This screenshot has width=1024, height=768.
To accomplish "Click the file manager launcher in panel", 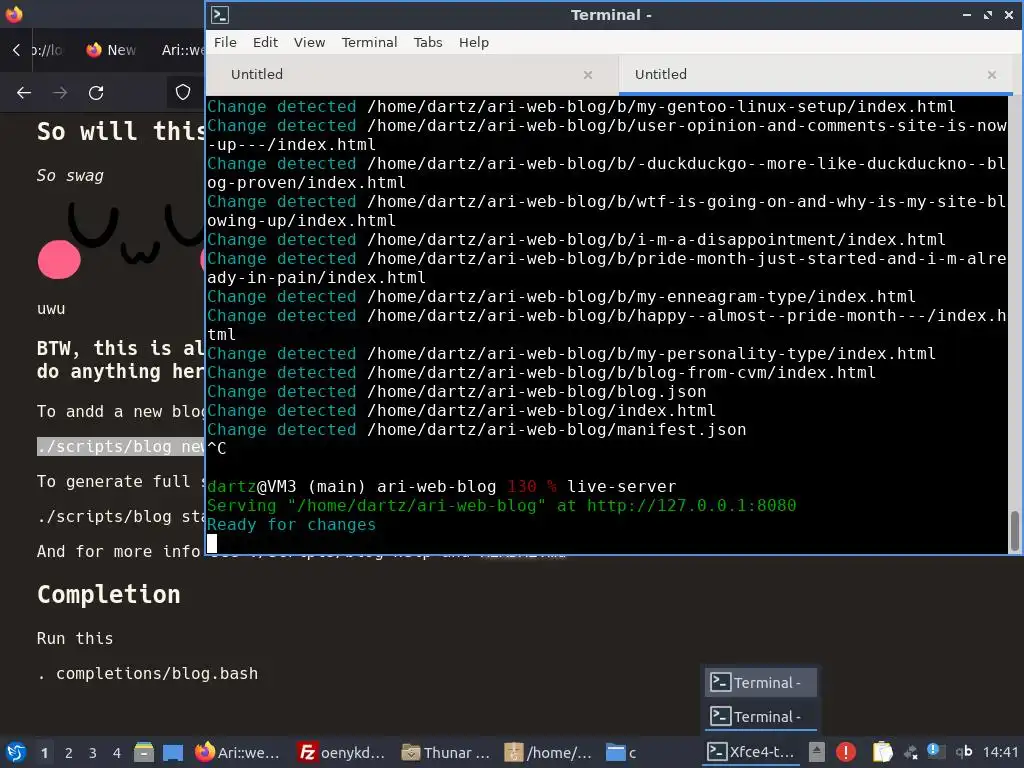I will coord(144,752).
